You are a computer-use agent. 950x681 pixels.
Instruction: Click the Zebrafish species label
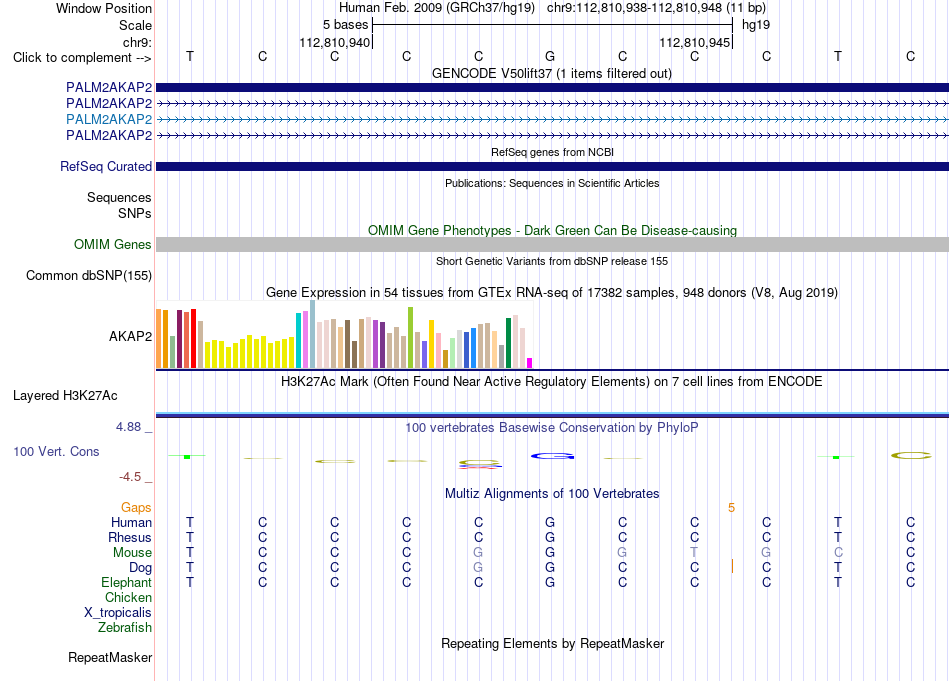(125, 628)
